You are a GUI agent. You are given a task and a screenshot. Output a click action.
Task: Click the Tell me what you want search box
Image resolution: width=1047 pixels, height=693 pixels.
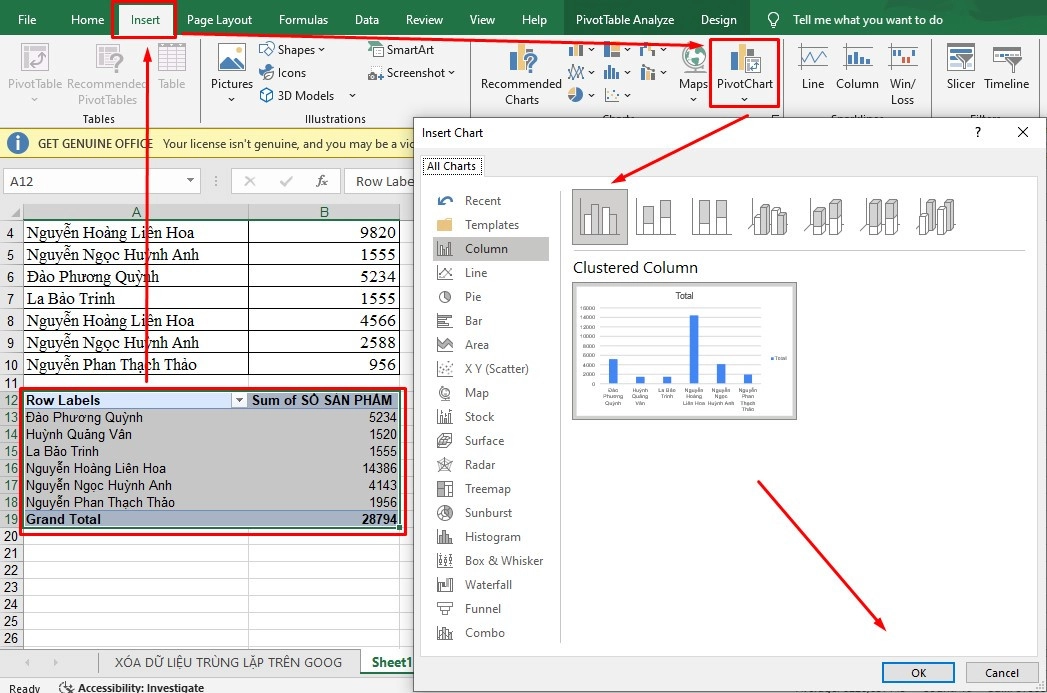pos(867,19)
